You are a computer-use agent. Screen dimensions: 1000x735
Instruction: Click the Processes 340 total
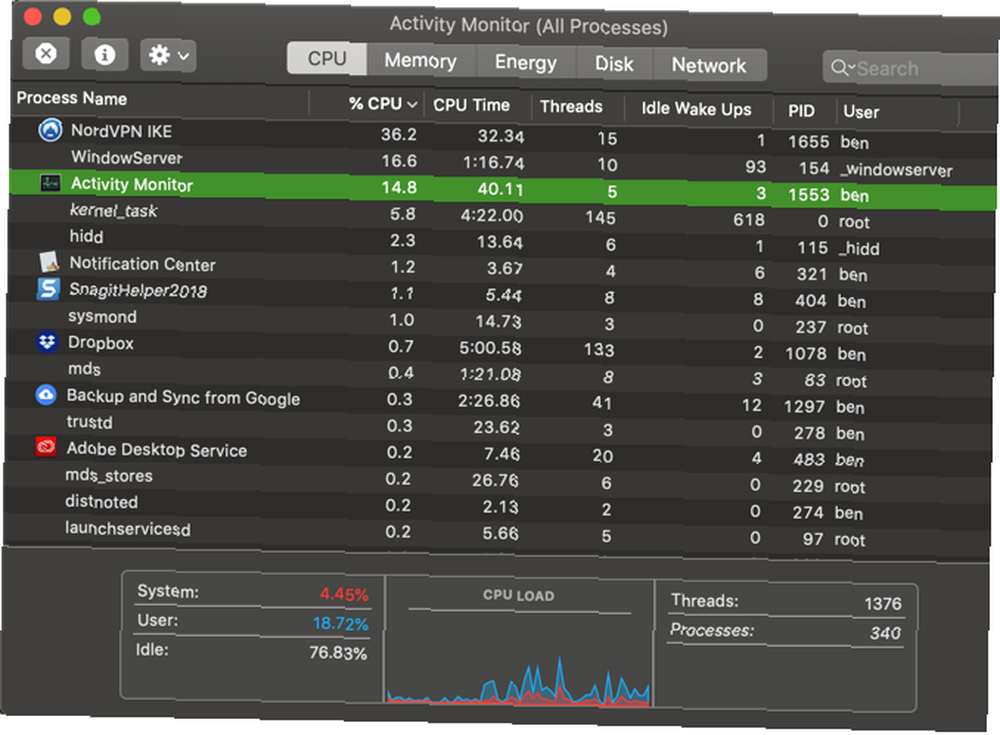click(x=885, y=633)
